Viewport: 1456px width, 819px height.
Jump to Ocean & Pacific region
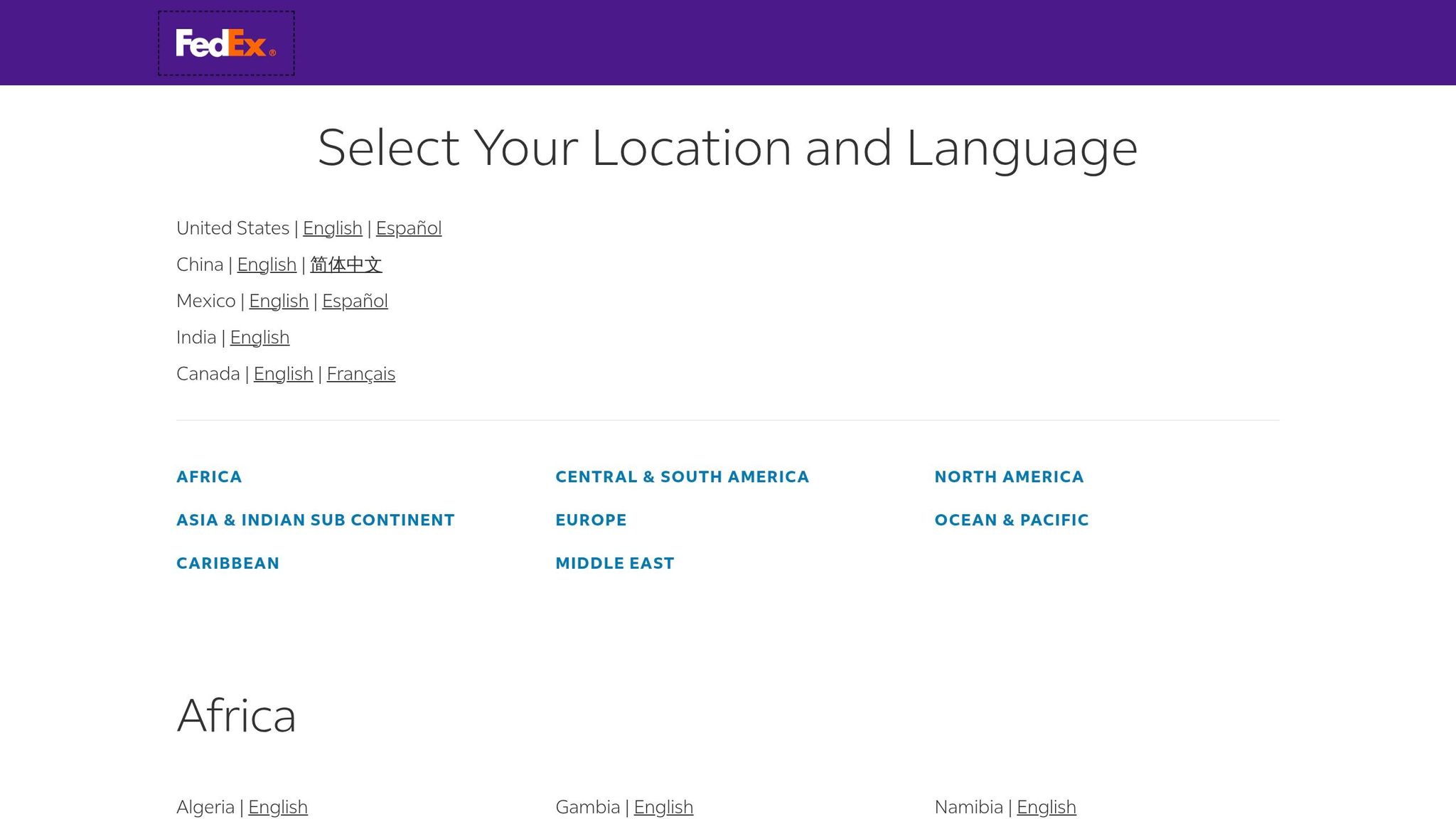[x=1011, y=520]
